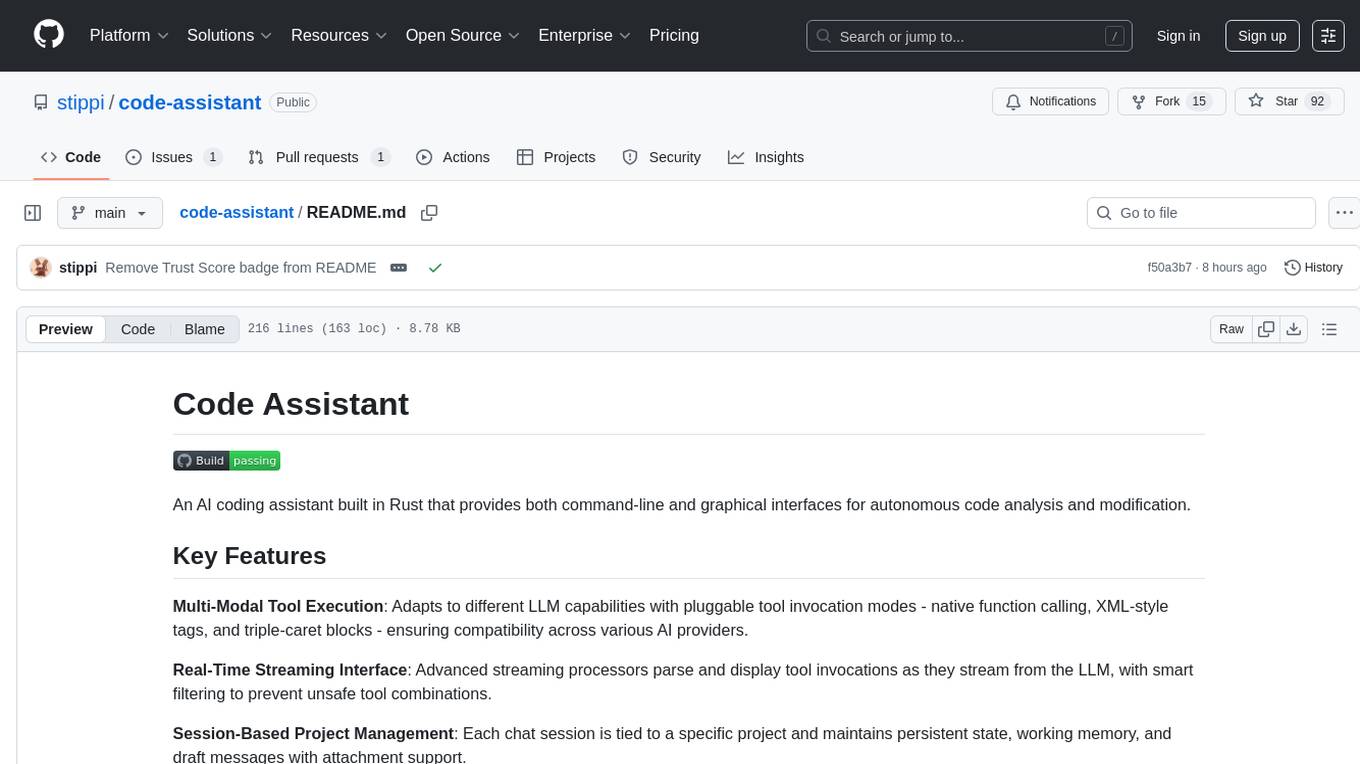The image size is (1360, 764).
Task: Click the Code Assistant heading
Action: [291, 404]
